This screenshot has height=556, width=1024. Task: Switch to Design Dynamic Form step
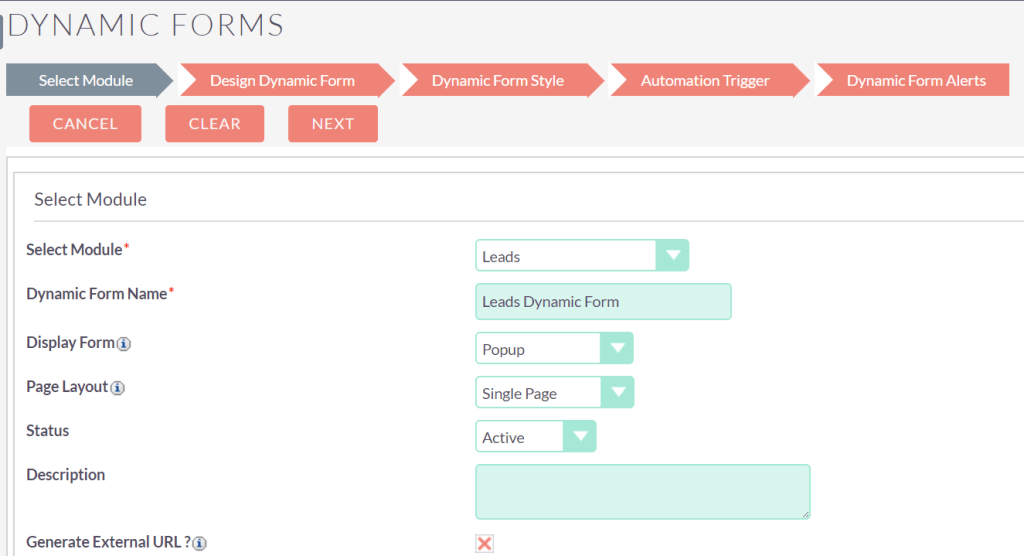pos(282,80)
